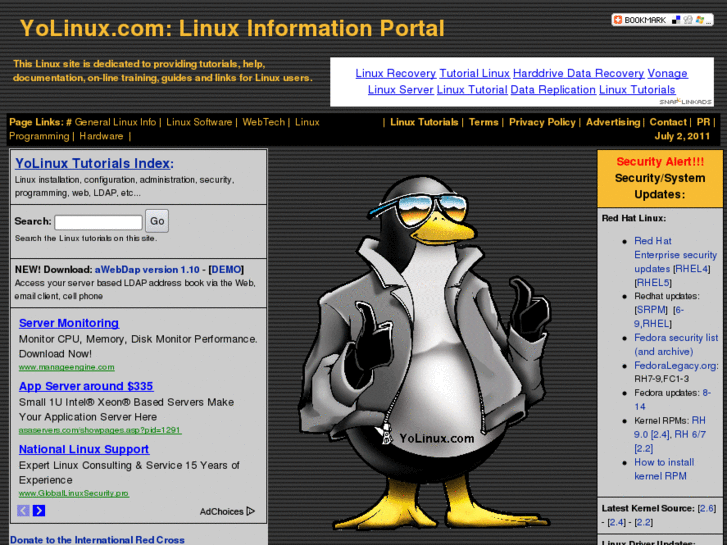Click the Security Alert!!! heading
The height and width of the screenshot is (545, 727).
pos(660,161)
